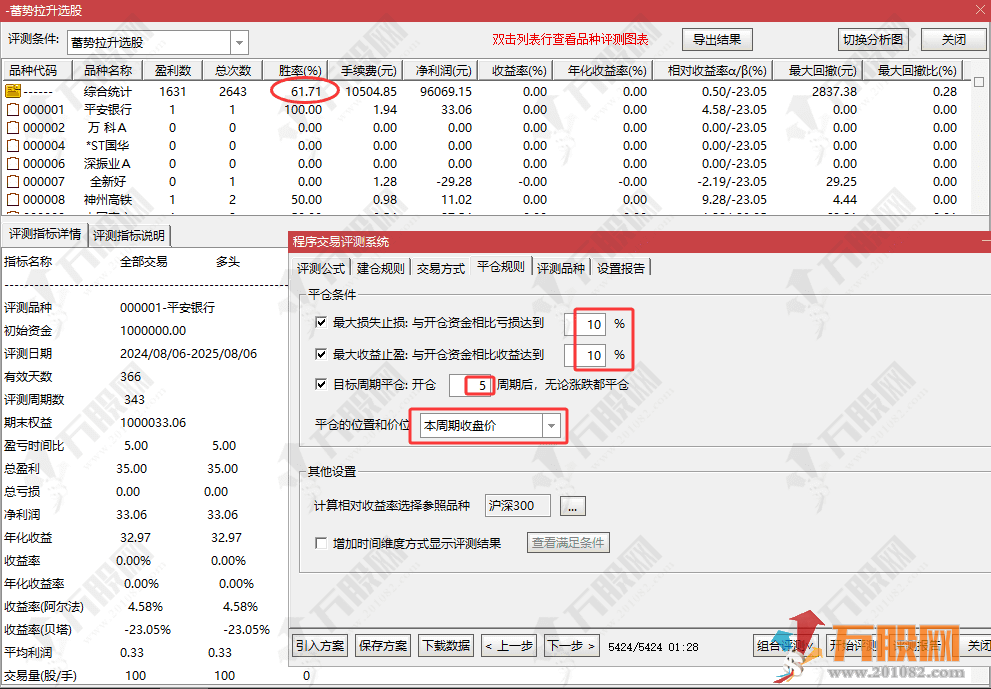Click the document icon beside 000006
This screenshot has width=991, height=689.
13,164
